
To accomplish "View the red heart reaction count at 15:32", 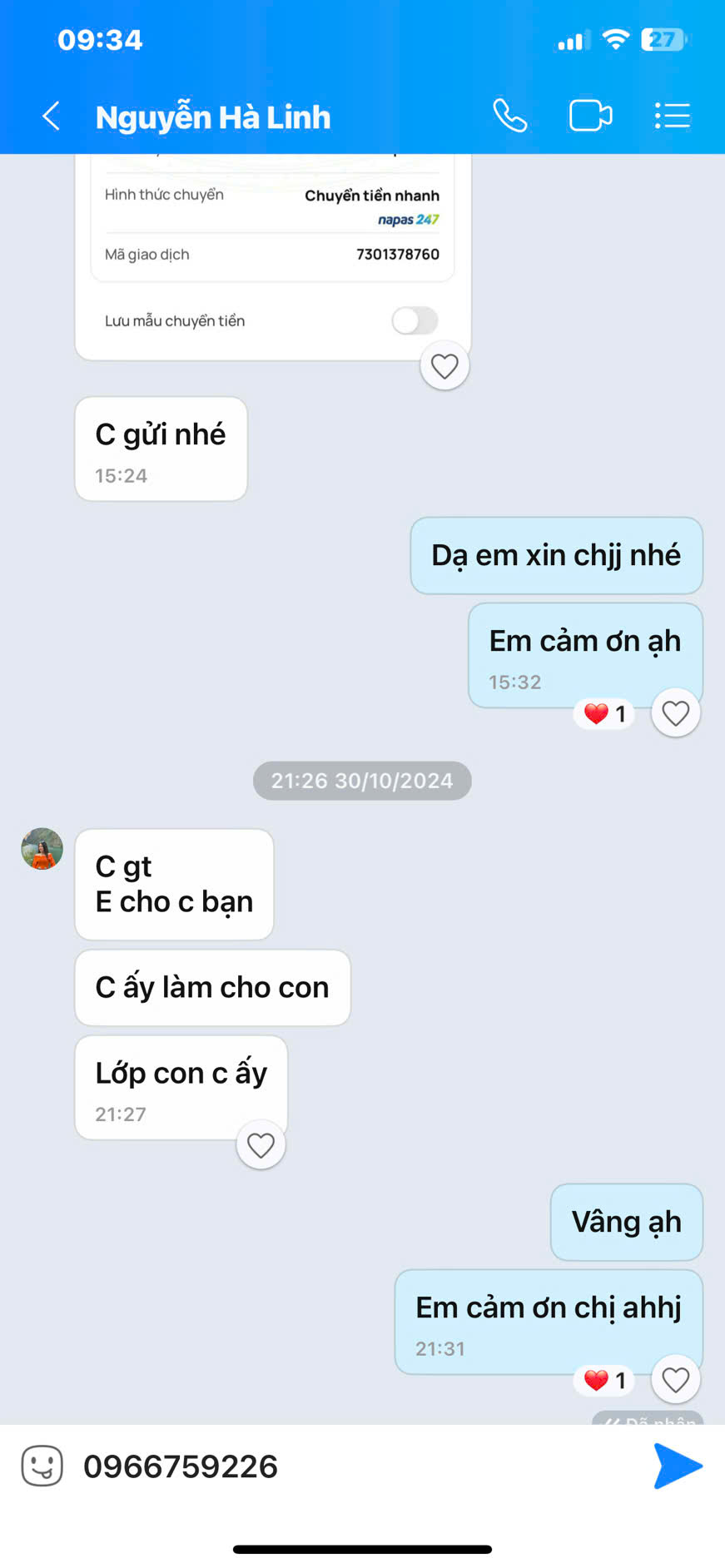I will (x=605, y=714).
